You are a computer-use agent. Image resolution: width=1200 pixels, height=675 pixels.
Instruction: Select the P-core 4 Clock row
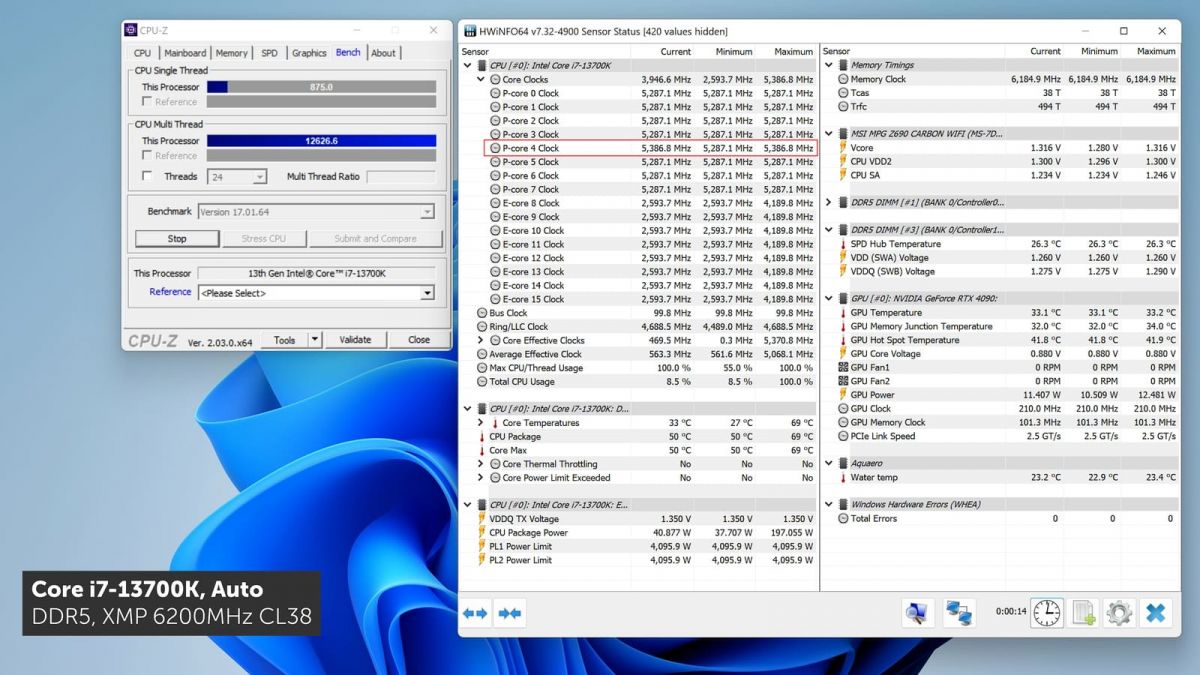650,148
